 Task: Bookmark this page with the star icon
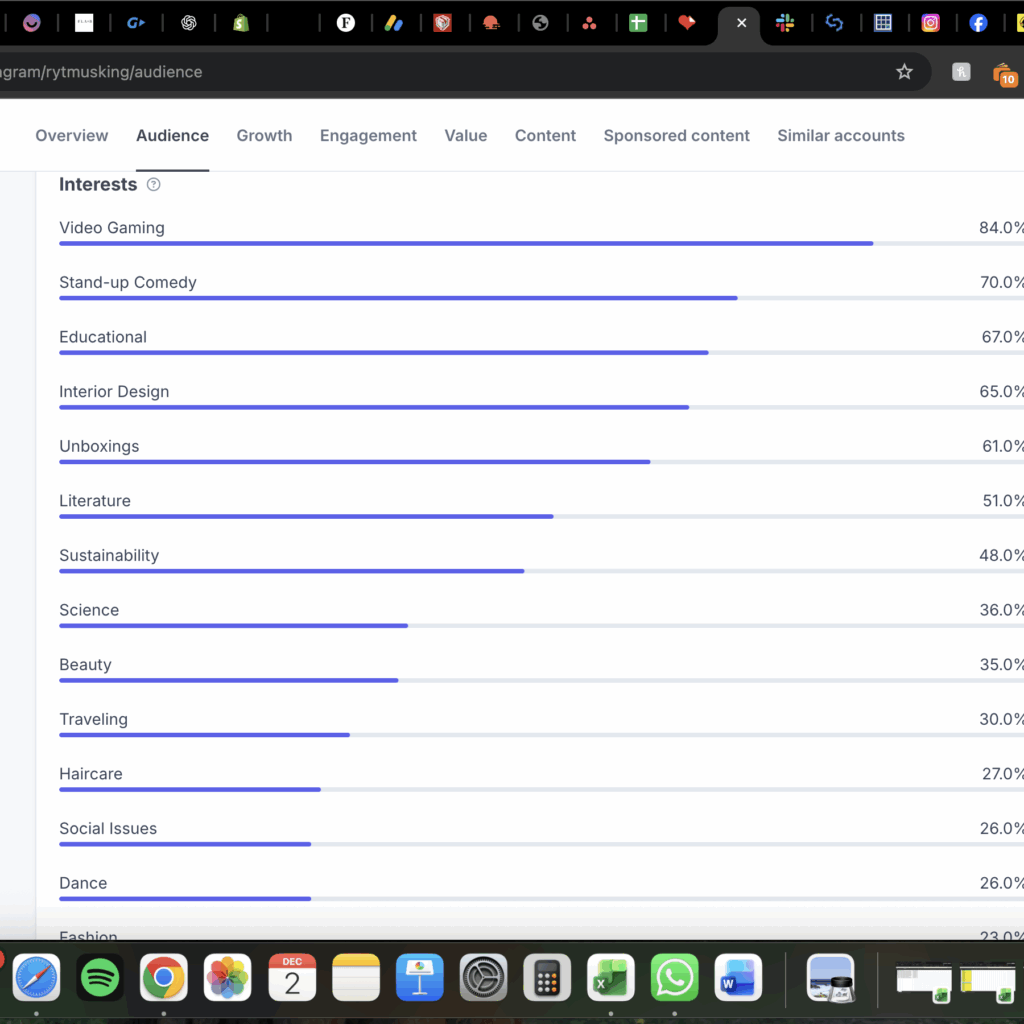904,72
